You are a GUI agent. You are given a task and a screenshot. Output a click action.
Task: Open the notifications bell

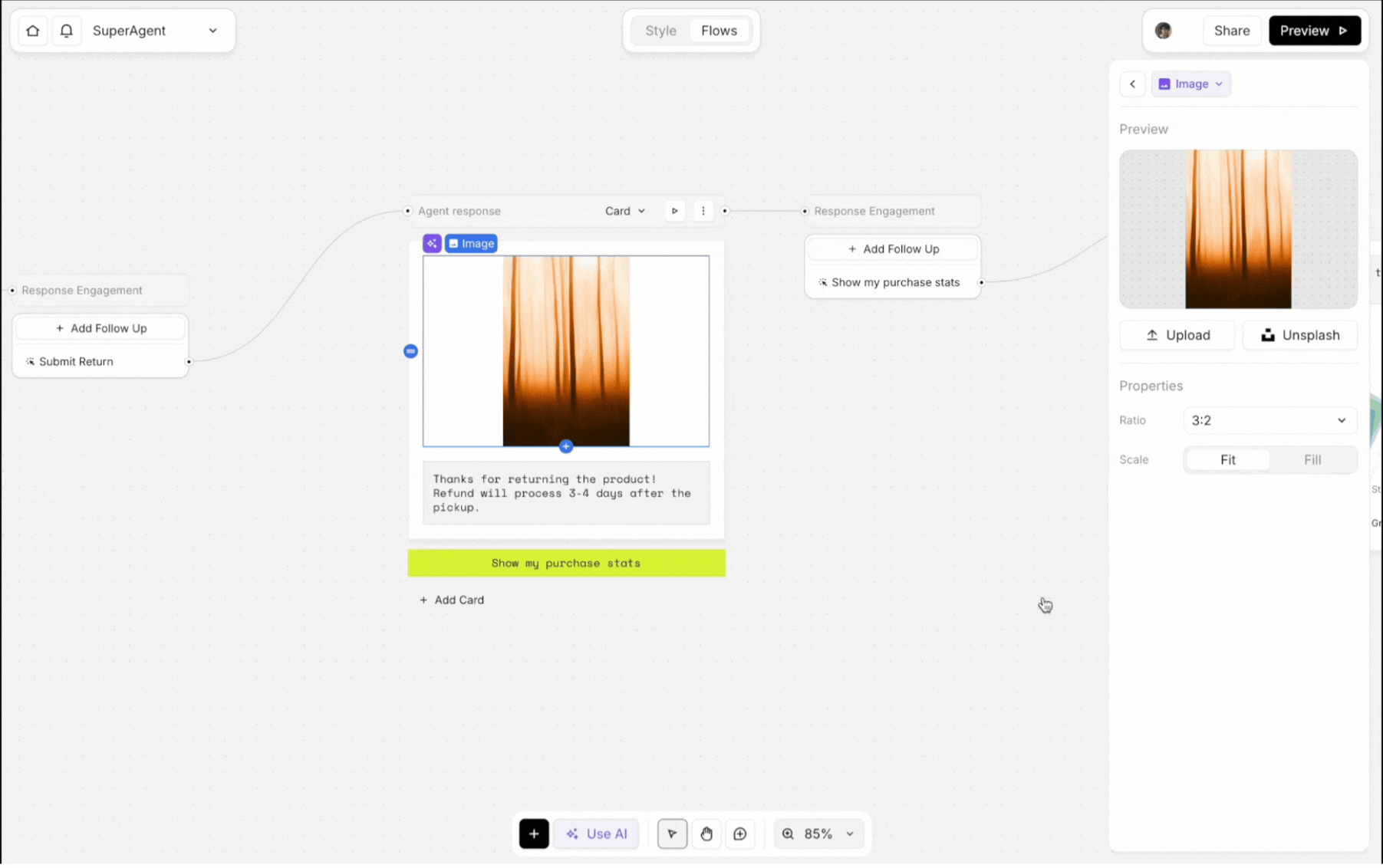pyautogui.click(x=67, y=31)
